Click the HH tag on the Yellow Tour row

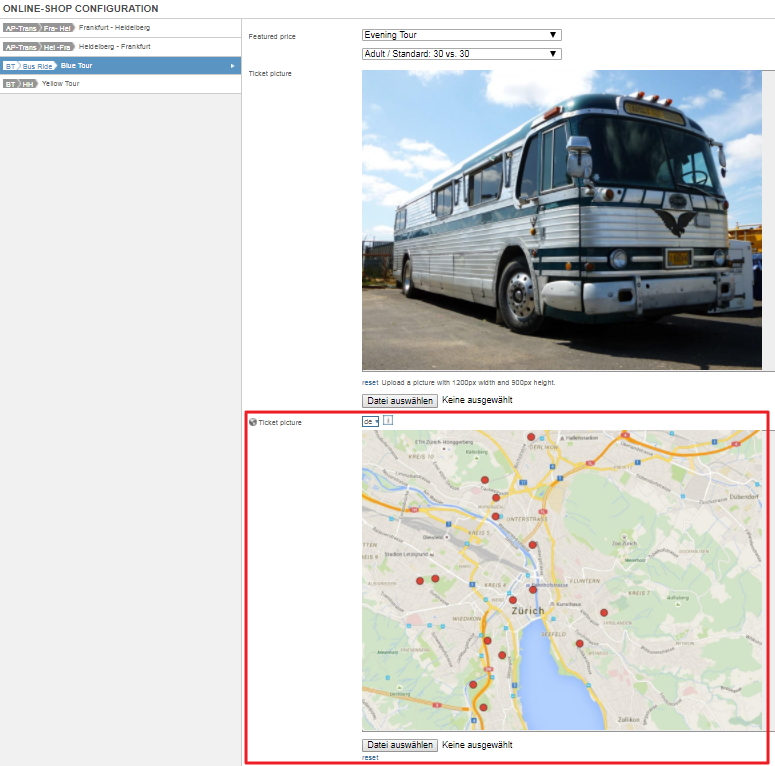28,84
